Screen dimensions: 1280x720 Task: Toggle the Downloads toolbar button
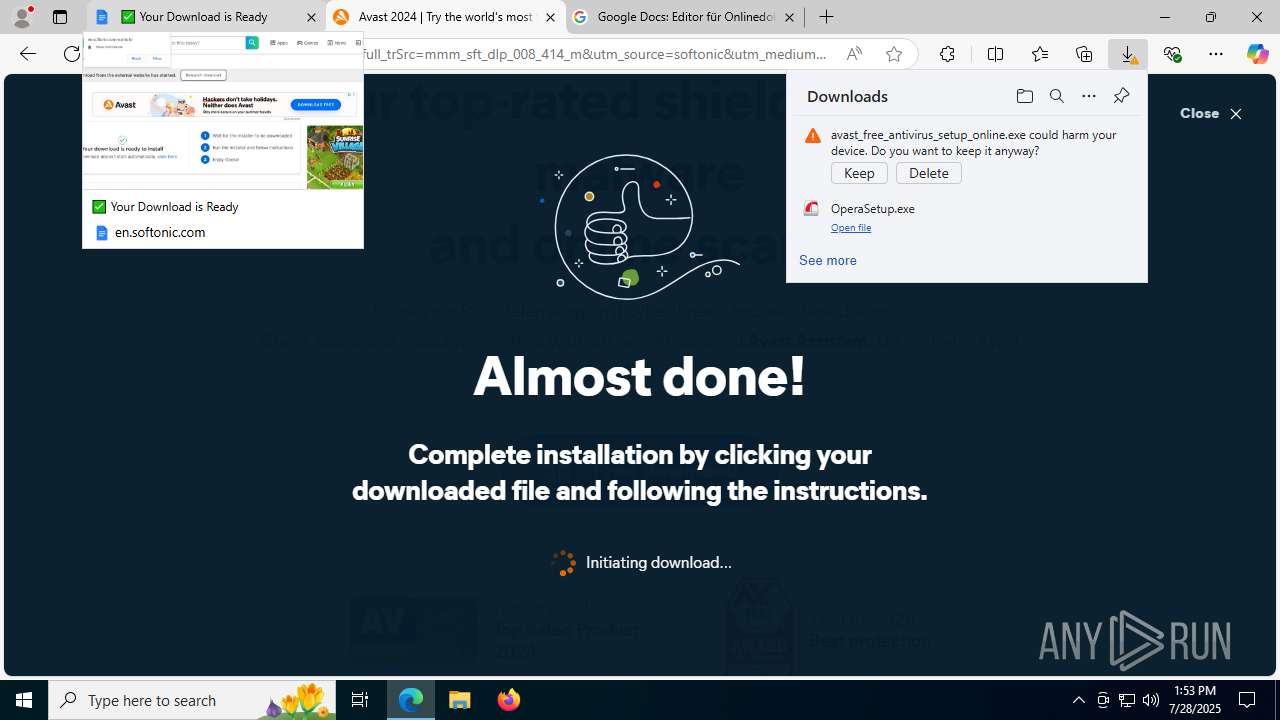pos(1128,54)
